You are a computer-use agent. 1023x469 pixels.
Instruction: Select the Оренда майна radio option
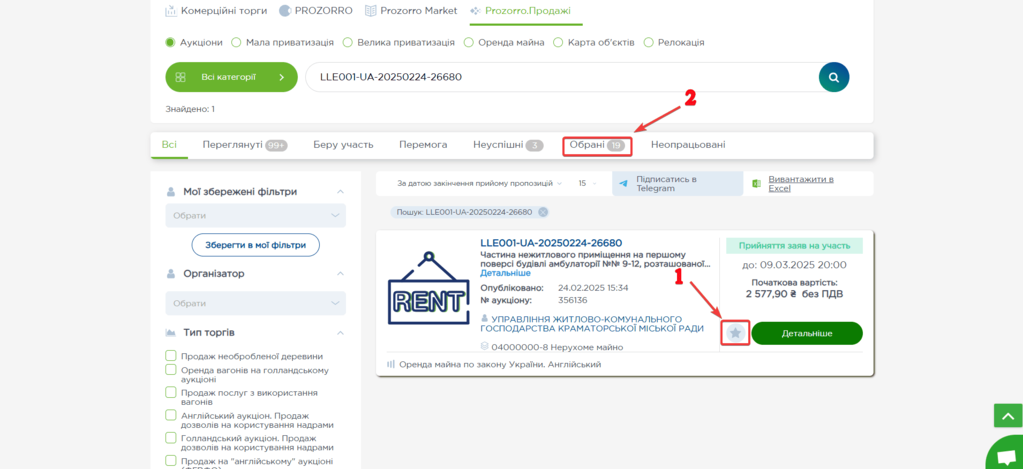point(468,43)
